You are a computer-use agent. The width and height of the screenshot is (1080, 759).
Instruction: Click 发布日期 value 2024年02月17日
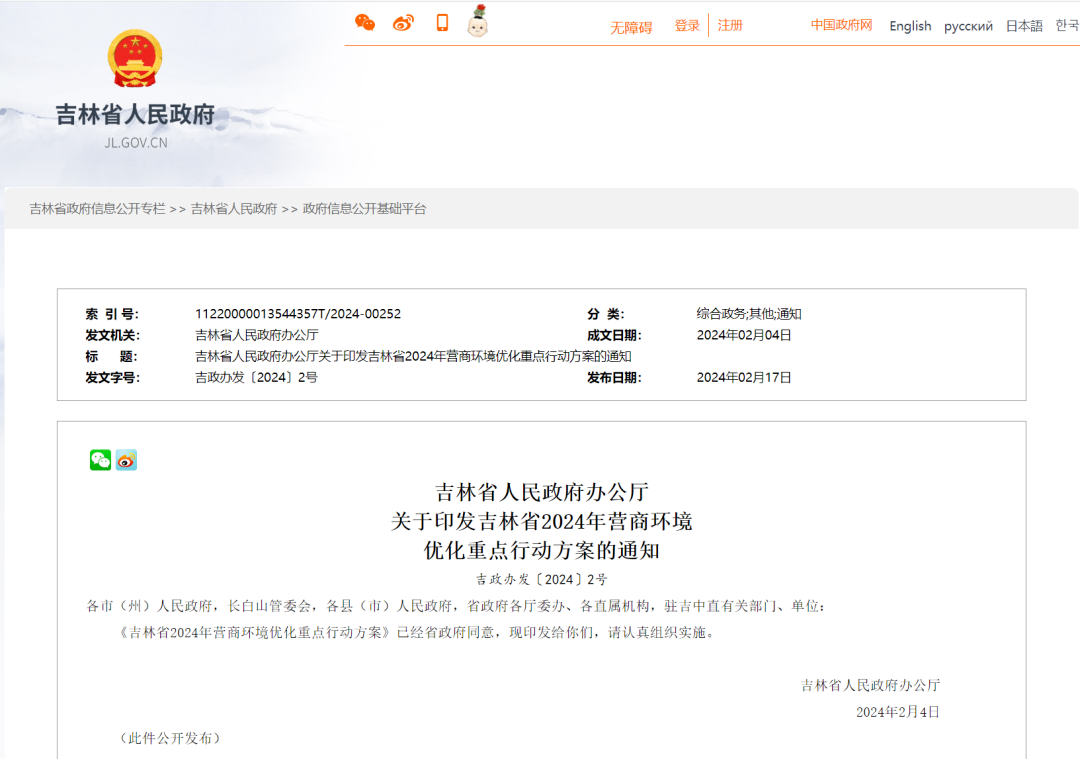coord(744,377)
